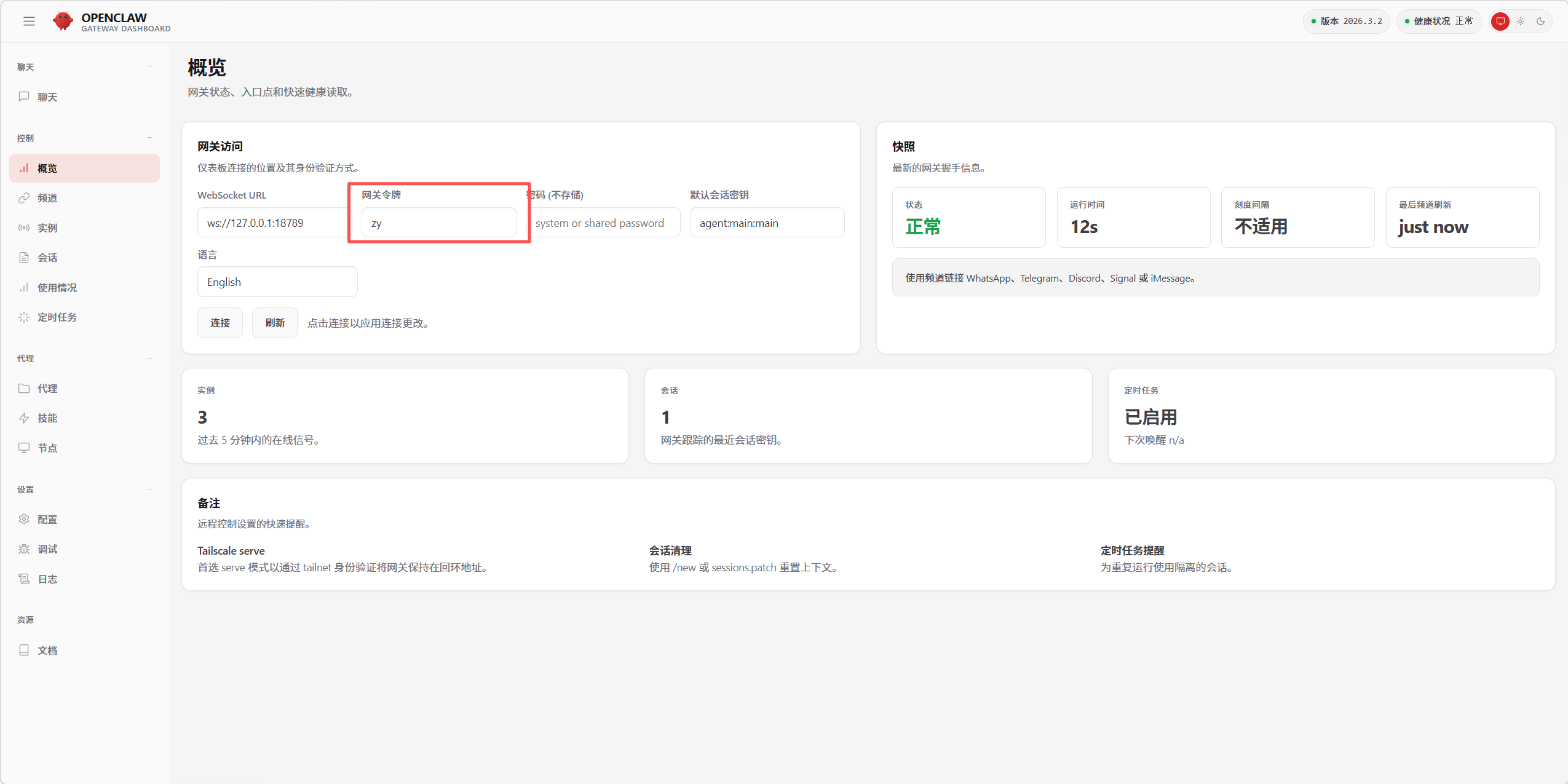Collapse the 控制 sidebar section
The width and height of the screenshot is (1568, 784).
[x=149, y=138]
